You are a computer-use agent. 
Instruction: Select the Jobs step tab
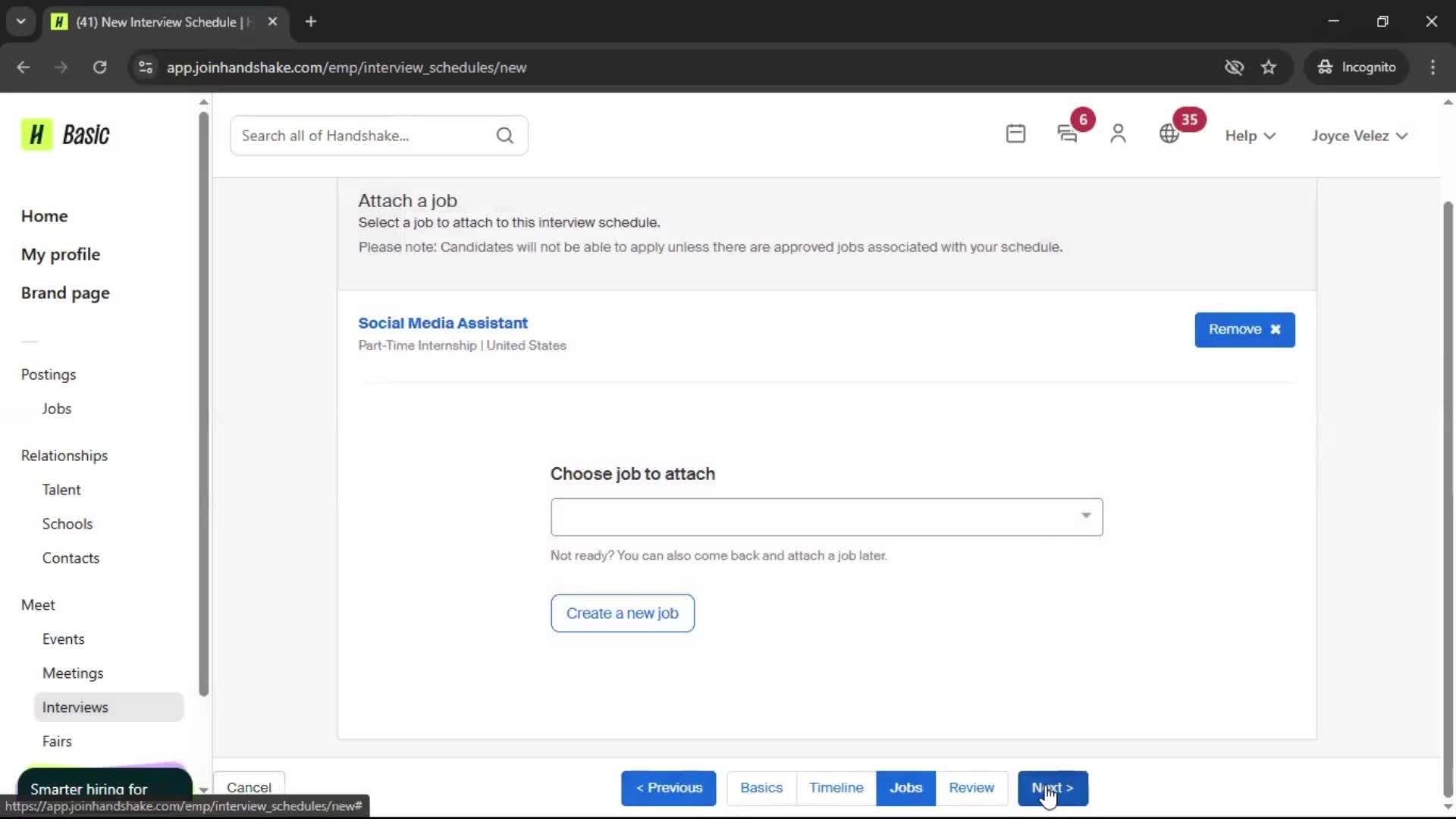pos(905,788)
